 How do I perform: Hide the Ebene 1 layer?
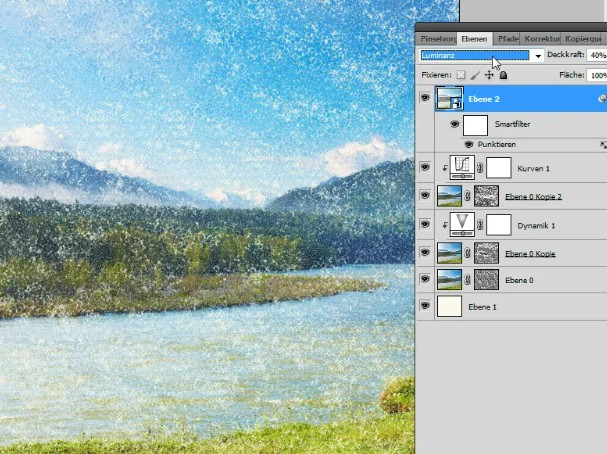click(425, 306)
